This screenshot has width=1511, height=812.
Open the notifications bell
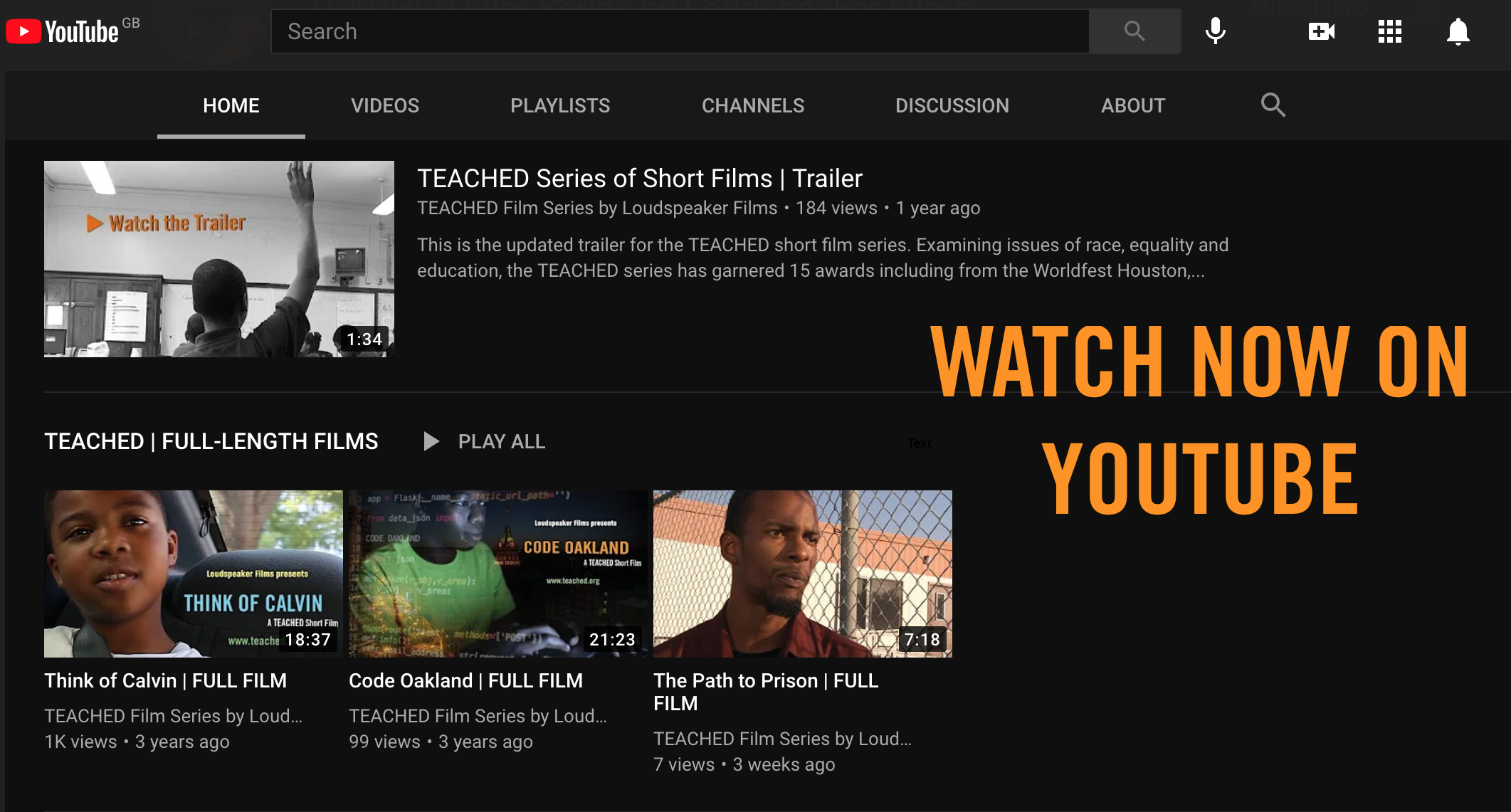pos(1458,31)
